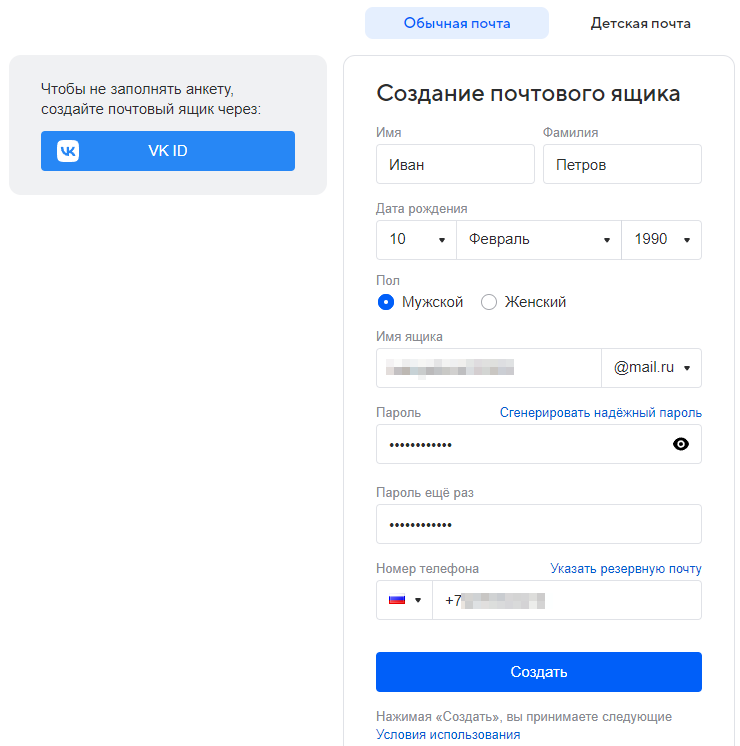Expand the phone country code arrow
The width and height of the screenshot is (740, 746).
418,600
